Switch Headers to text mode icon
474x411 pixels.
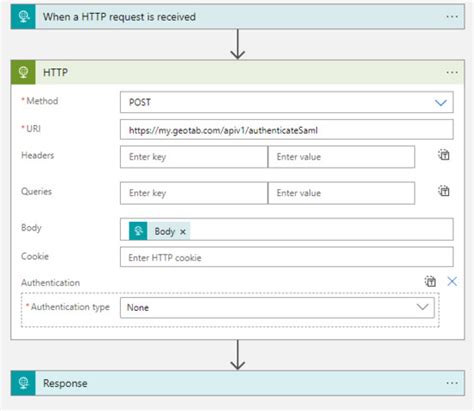444,155
